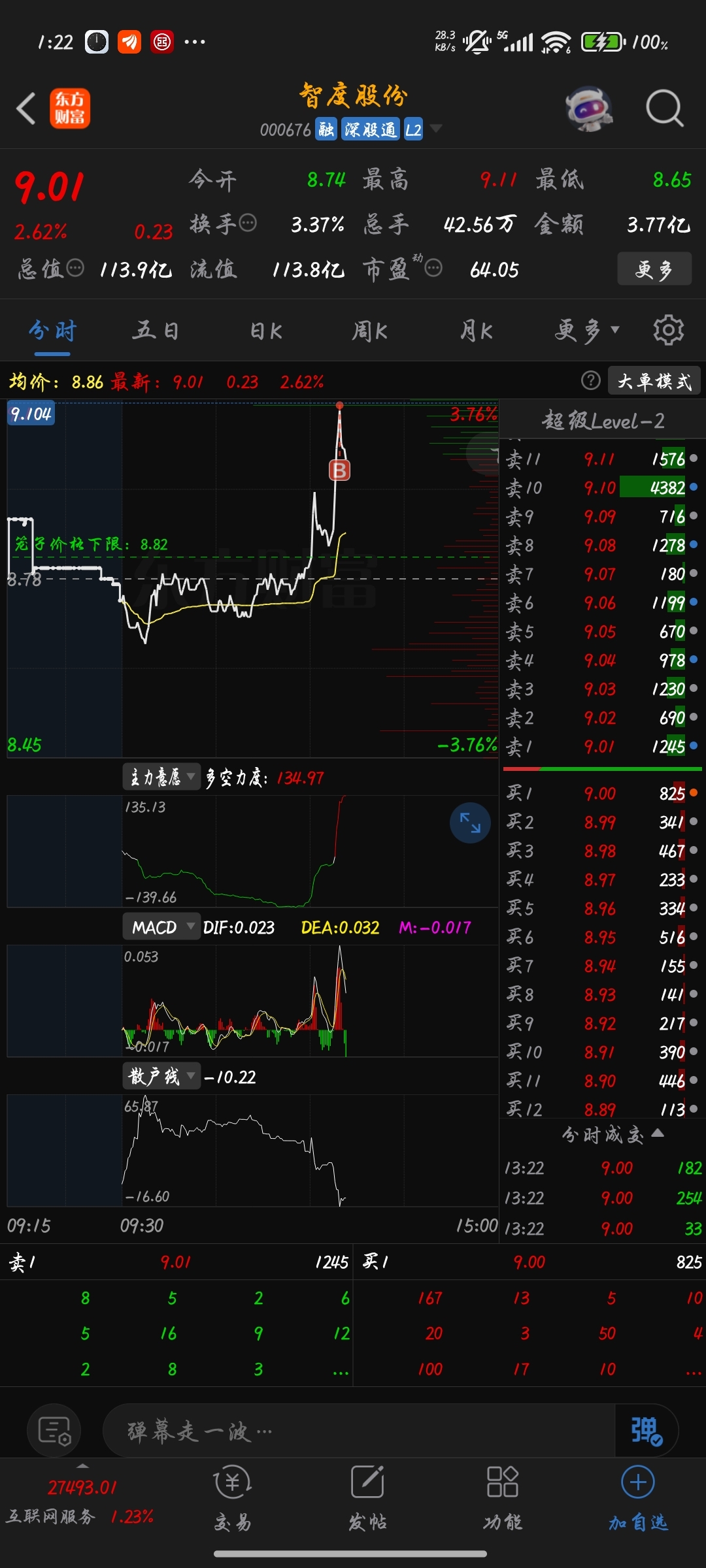Tap the back arrow icon

(26, 108)
